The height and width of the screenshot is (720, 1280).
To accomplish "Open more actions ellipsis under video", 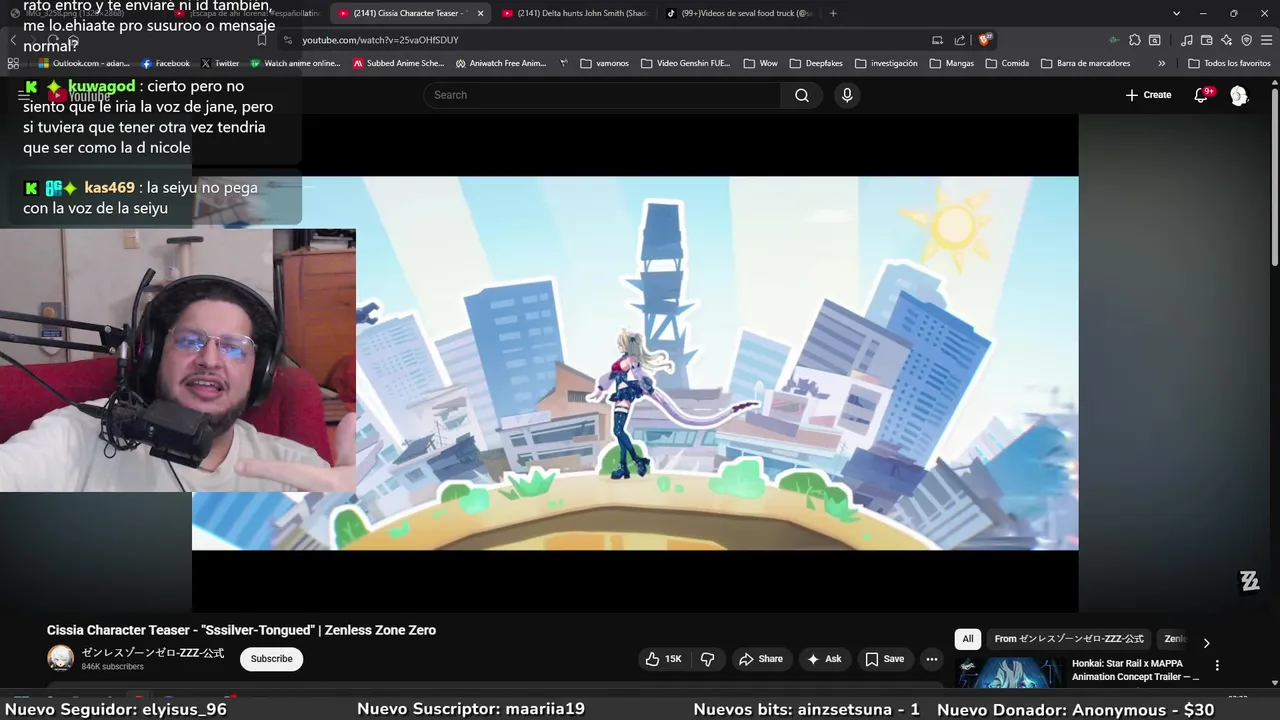I will click(932, 659).
